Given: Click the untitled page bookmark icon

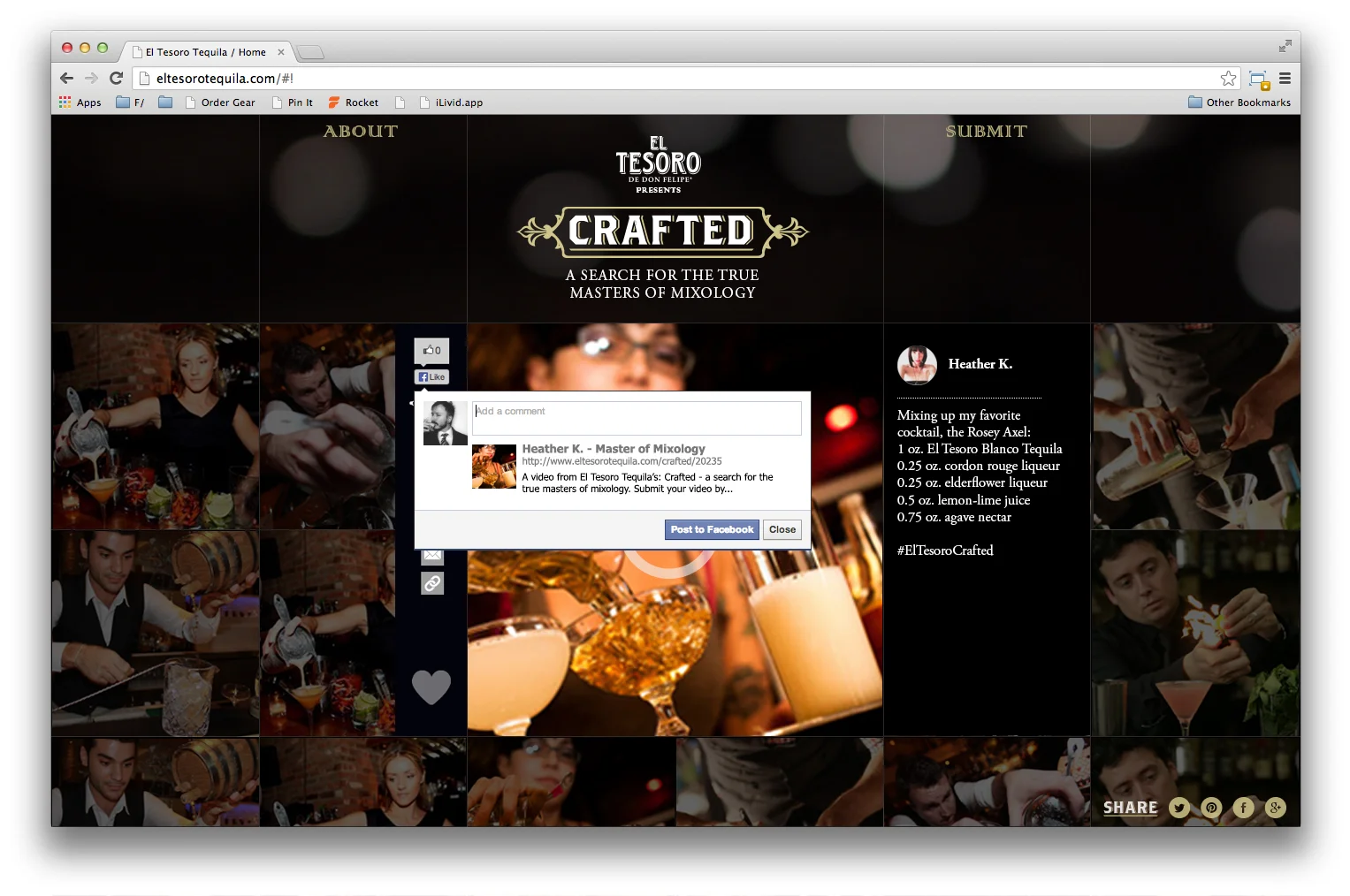Looking at the screenshot, I should (x=400, y=103).
